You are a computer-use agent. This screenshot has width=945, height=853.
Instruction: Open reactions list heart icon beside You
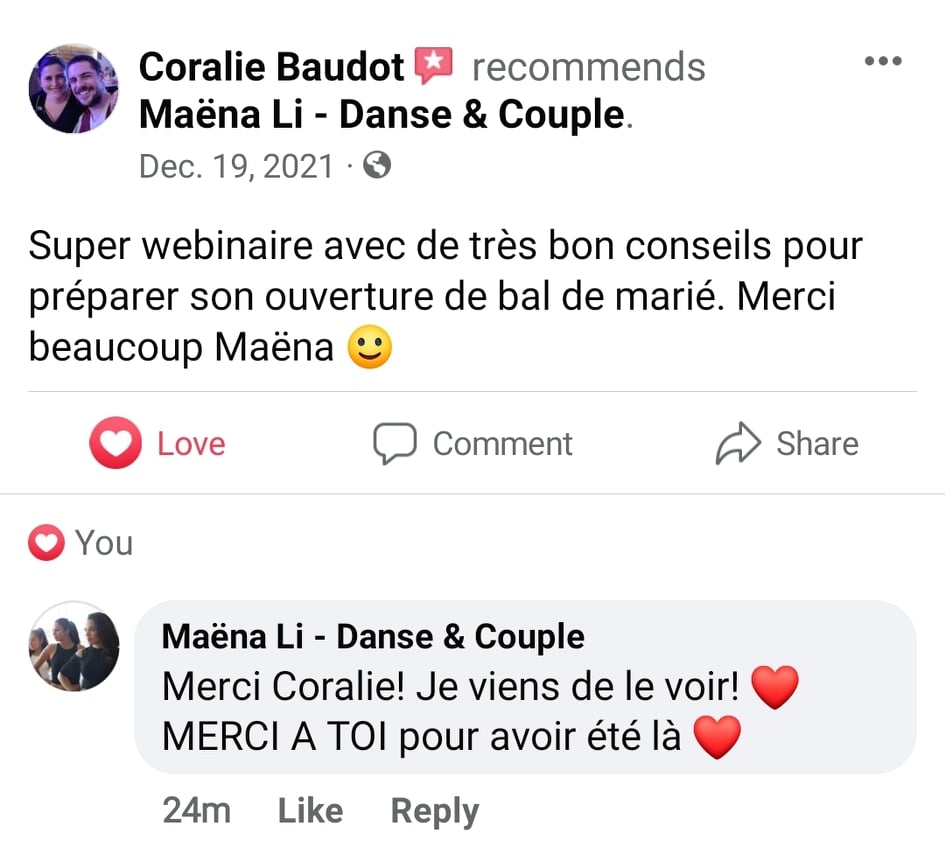pos(46,543)
